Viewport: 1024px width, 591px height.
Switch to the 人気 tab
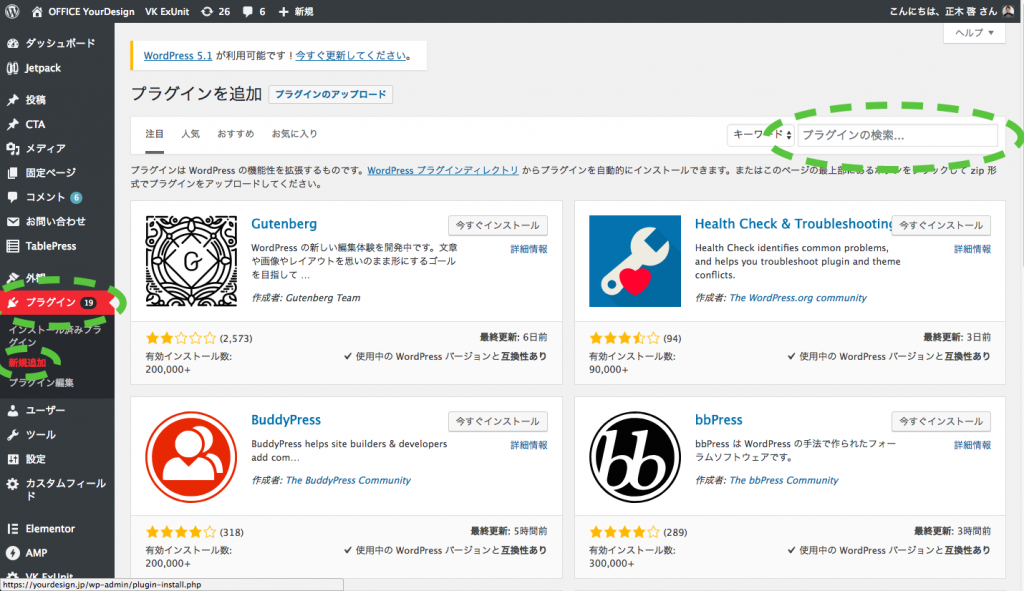190,134
